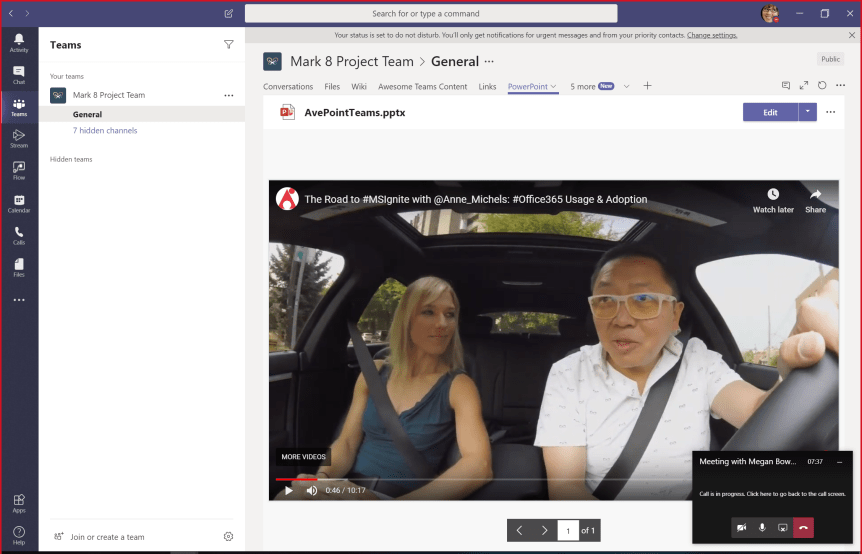The image size is (862, 554).
Task: Open the Awesome Teams Content tab
Action: (x=422, y=87)
